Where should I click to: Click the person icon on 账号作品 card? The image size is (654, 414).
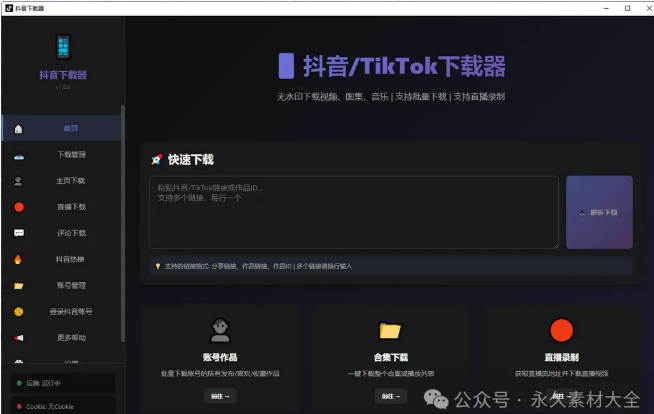pyautogui.click(x=220, y=331)
